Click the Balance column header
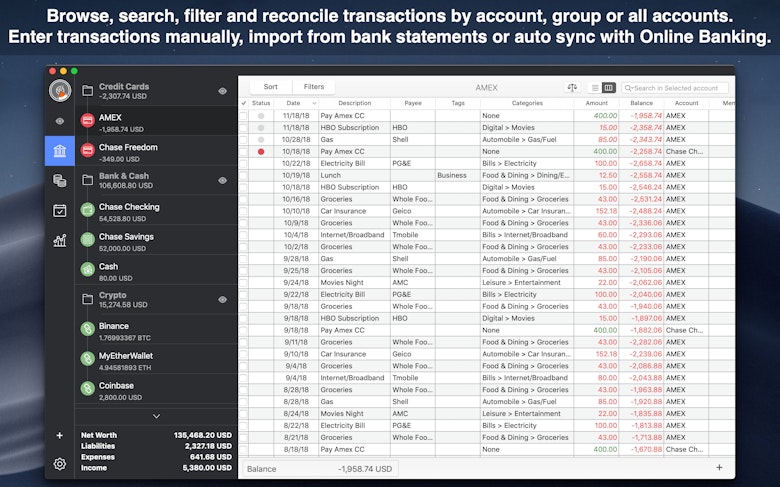780x487 pixels. (641, 103)
